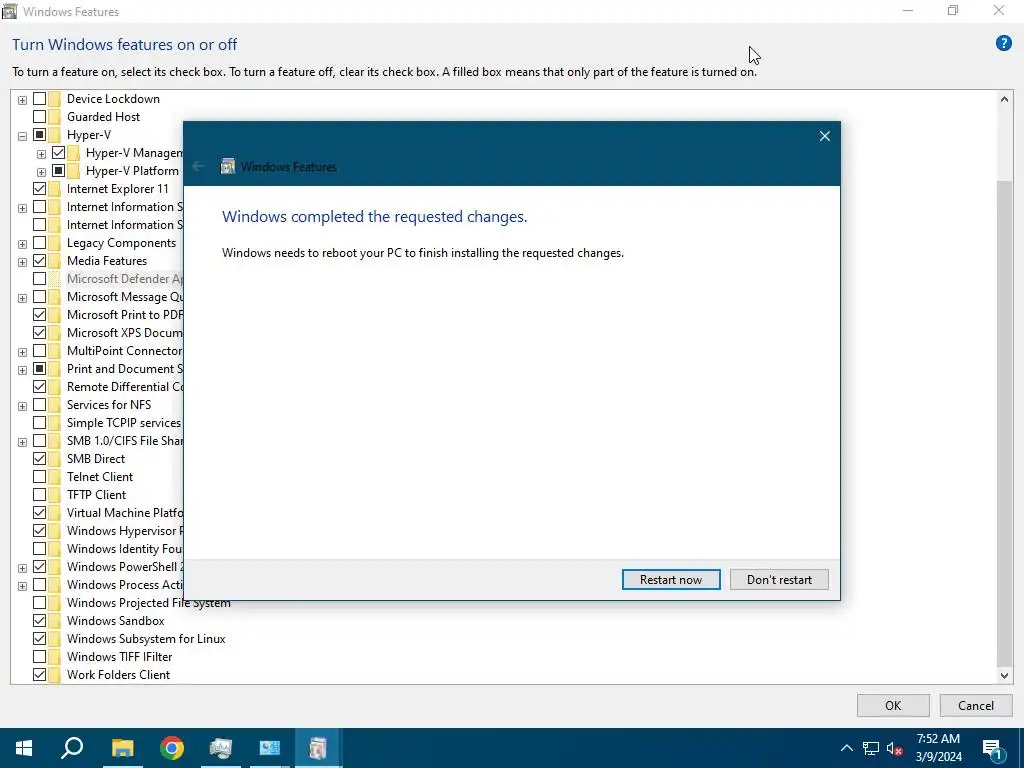The image size is (1024, 768).
Task: Open the Windows Start menu
Action: pos(24,748)
